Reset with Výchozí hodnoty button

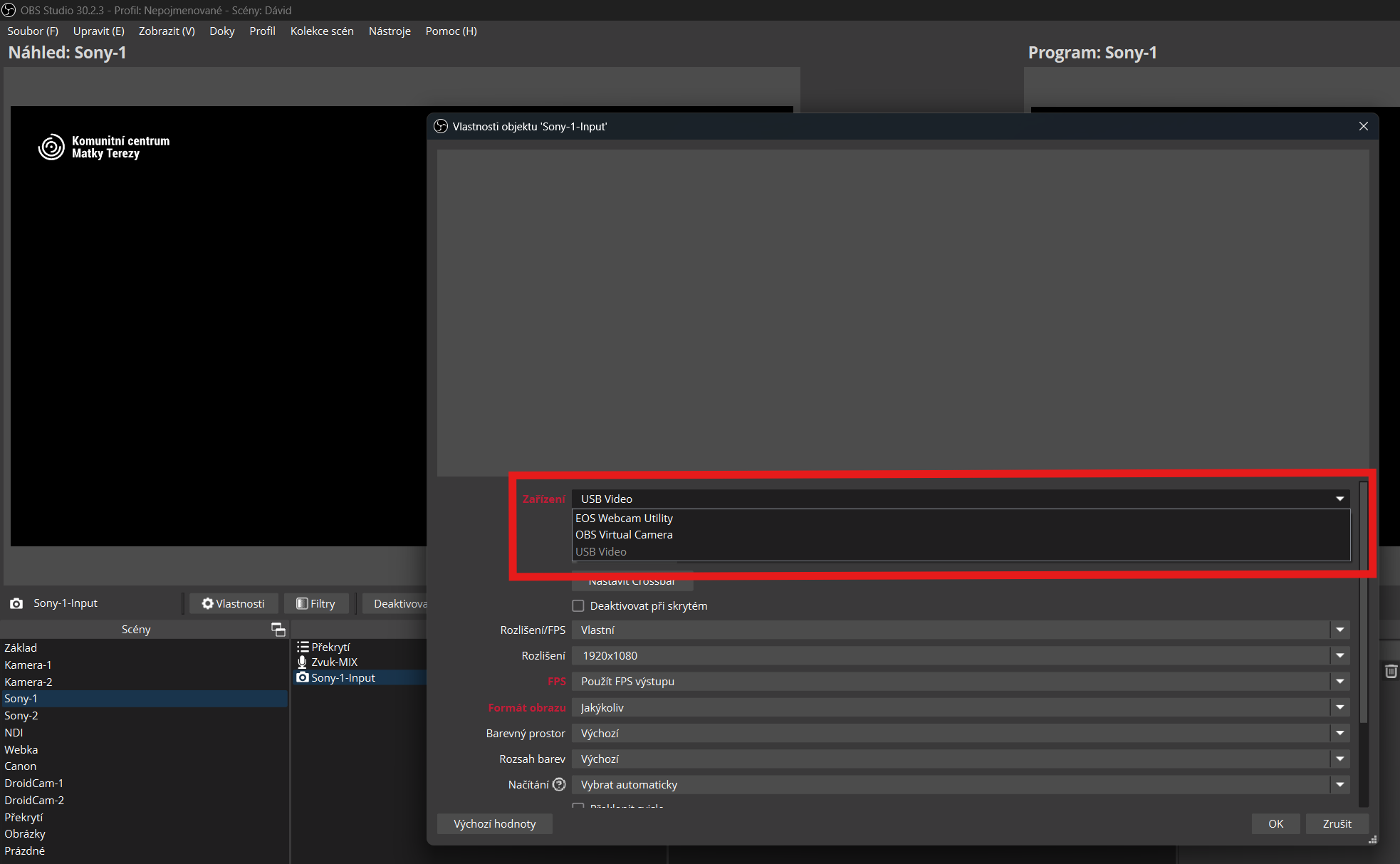tap(494, 823)
